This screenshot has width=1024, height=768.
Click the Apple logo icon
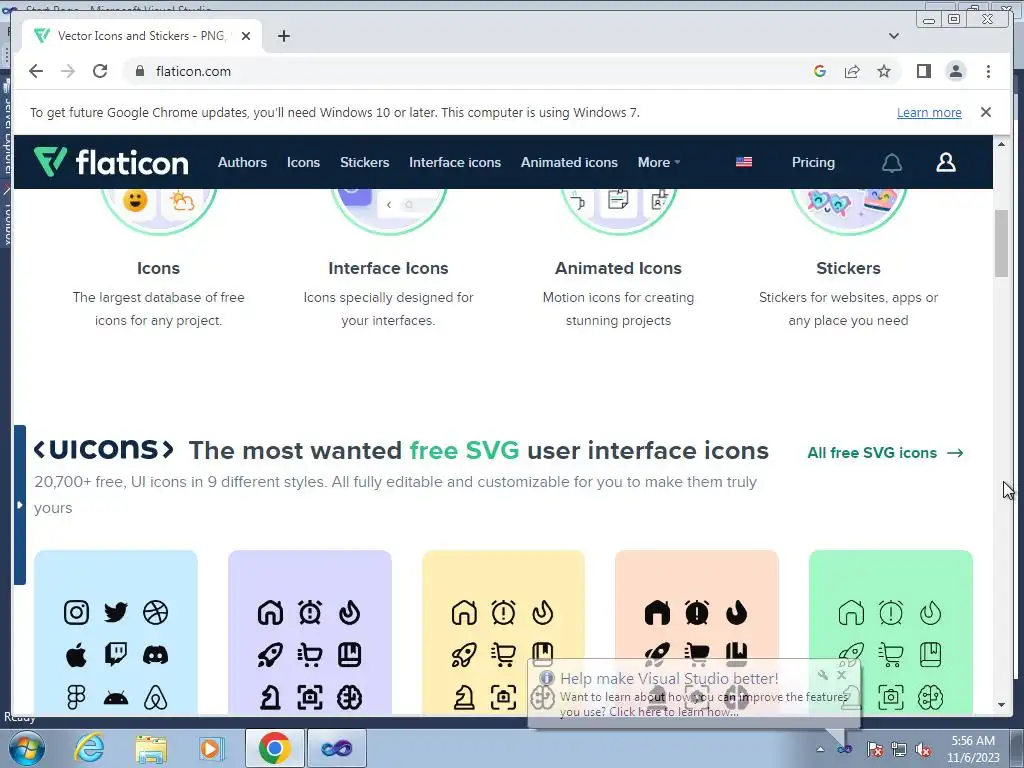(x=76, y=655)
